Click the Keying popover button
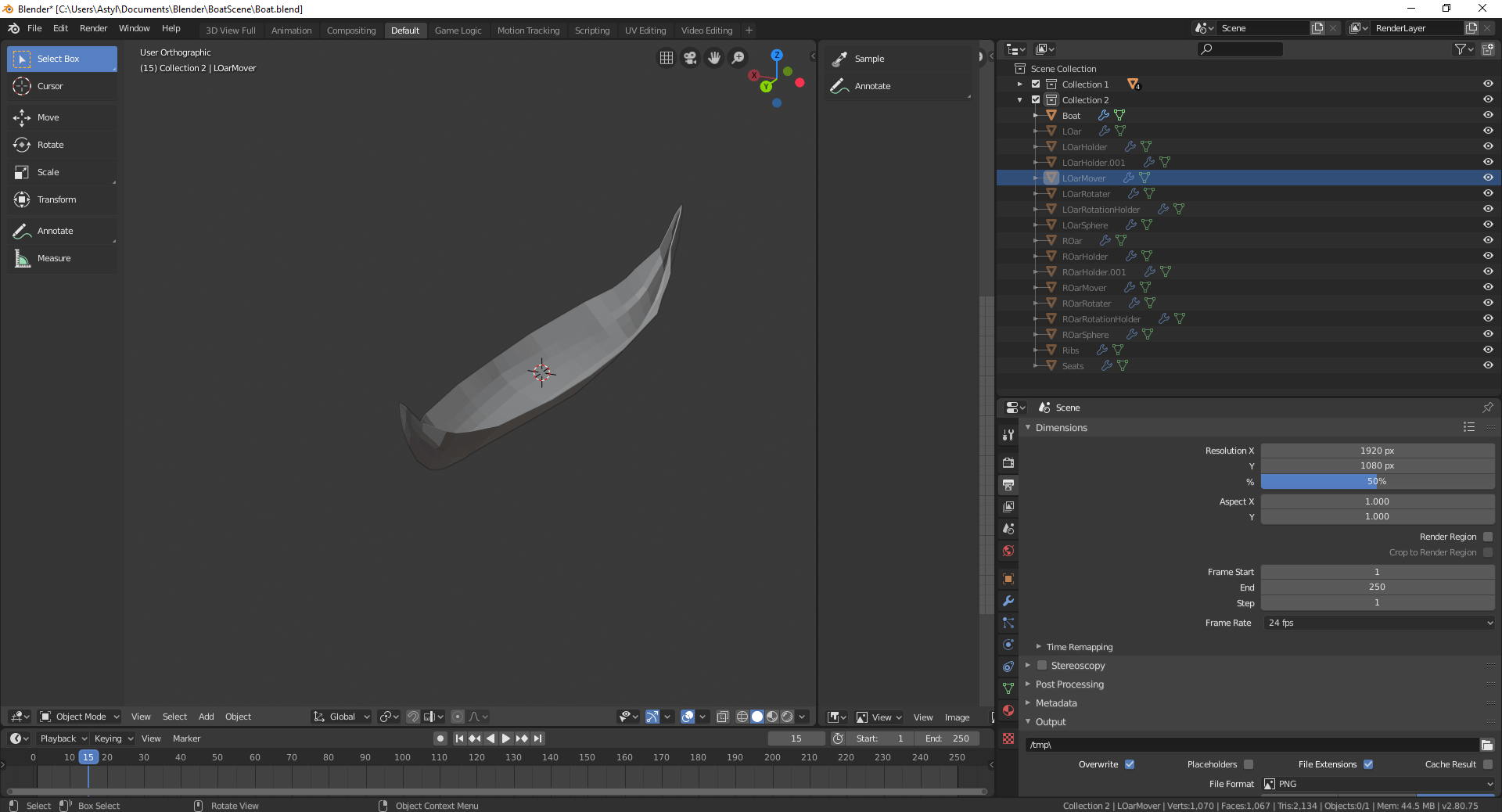This screenshot has height=812, width=1502. pyautogui.click(x=113, y=738)
